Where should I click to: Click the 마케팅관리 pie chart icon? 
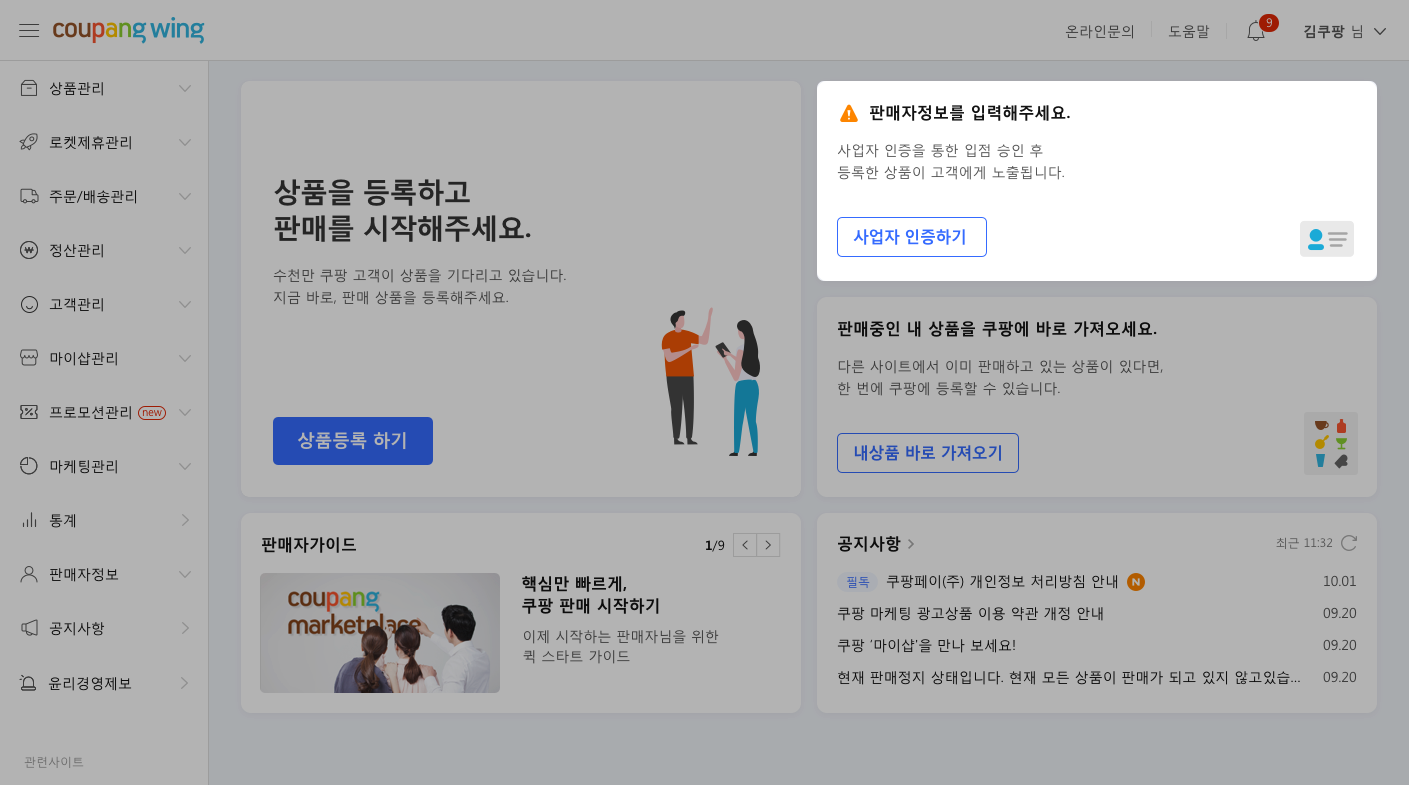(x=29, y=466)
